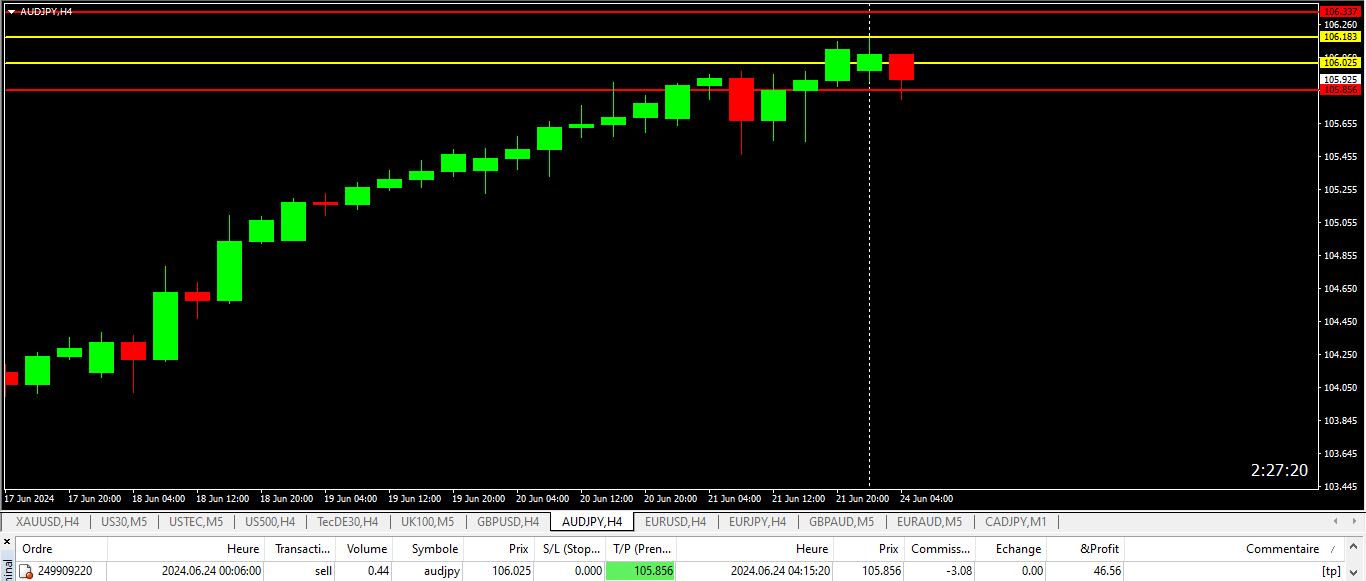This screenshot has height=581, width=1366.
Task: Sort by the &Profit column header
Action: coord(1086,549)
